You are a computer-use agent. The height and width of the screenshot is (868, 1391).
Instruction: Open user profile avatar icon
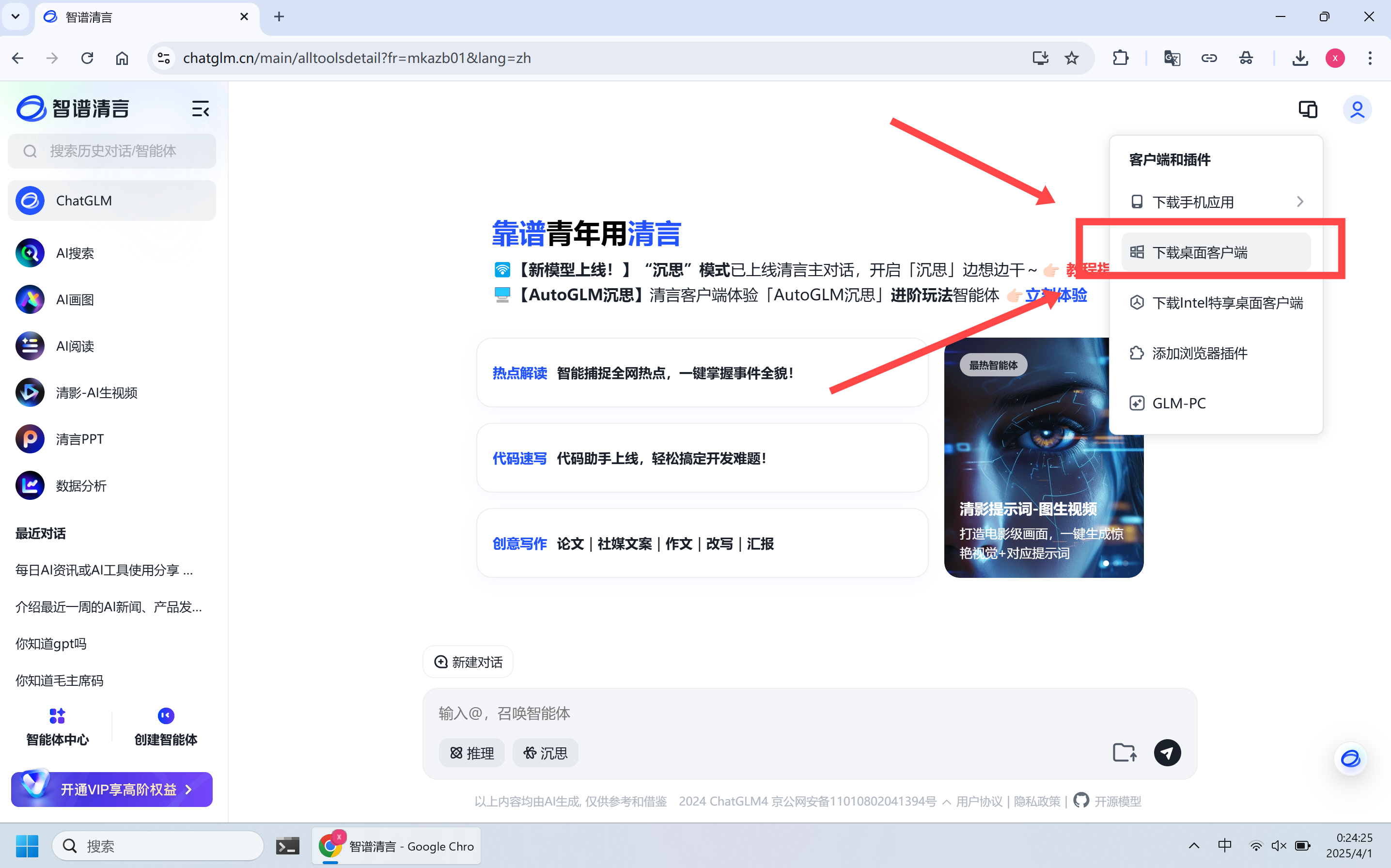point(1357,109)
